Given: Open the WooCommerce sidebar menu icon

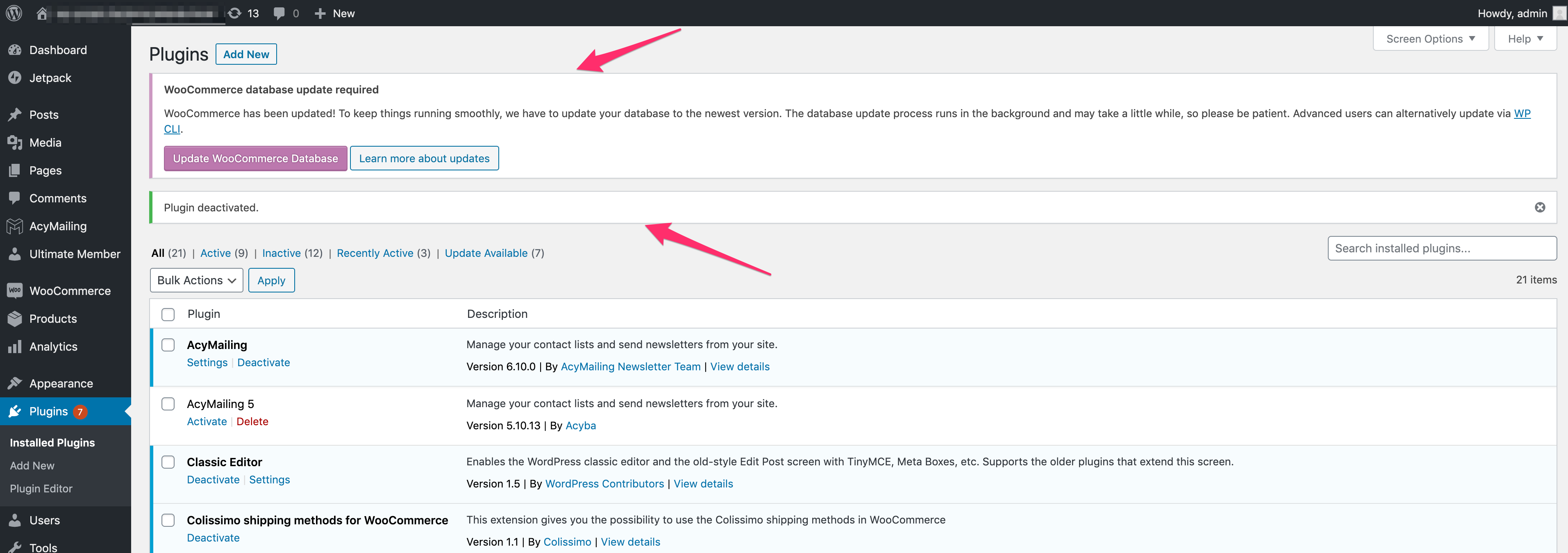Looking at the screenshot, I should tap(15, 290).
